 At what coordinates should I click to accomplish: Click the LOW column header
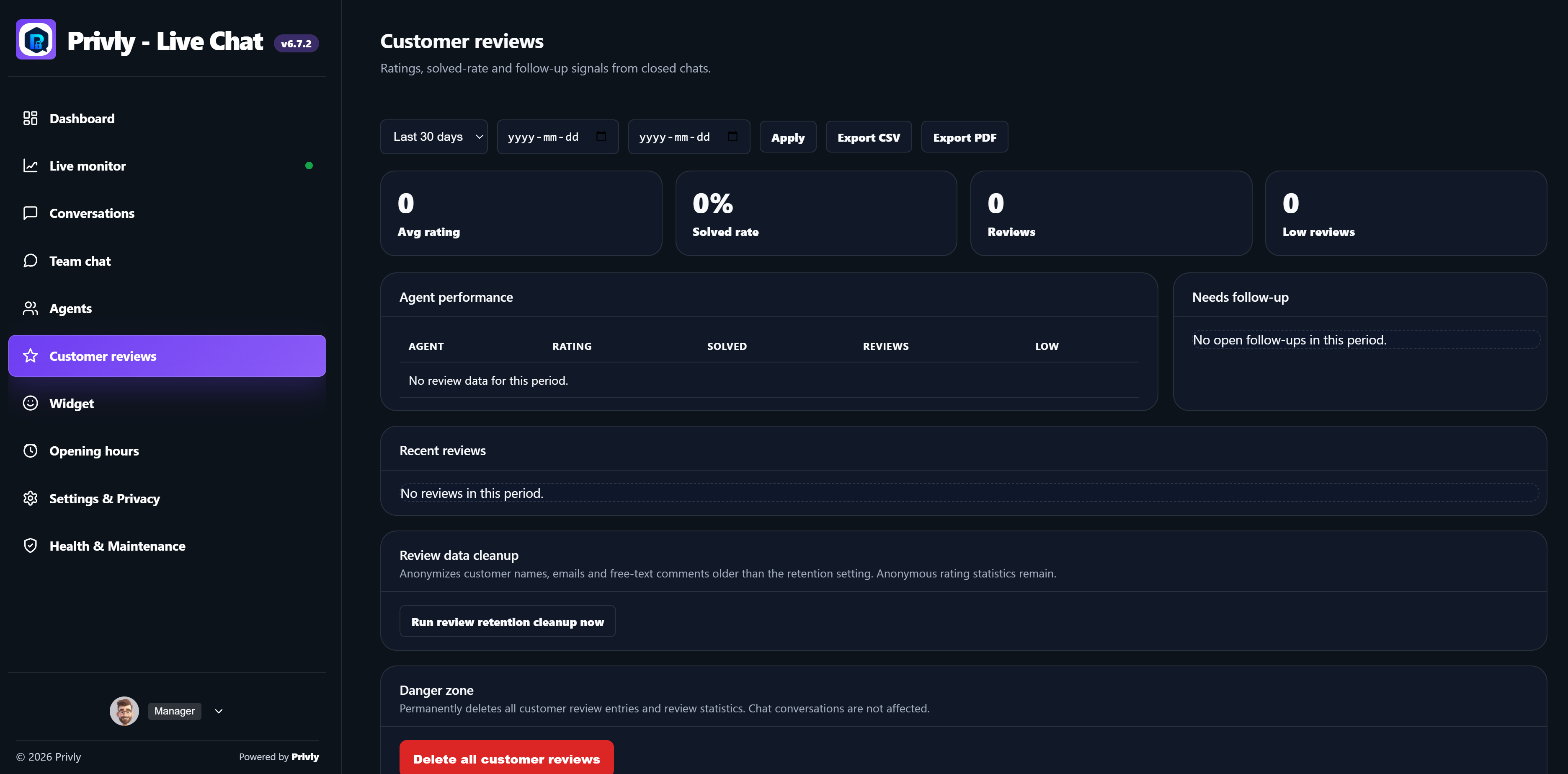click(1047, 346)
